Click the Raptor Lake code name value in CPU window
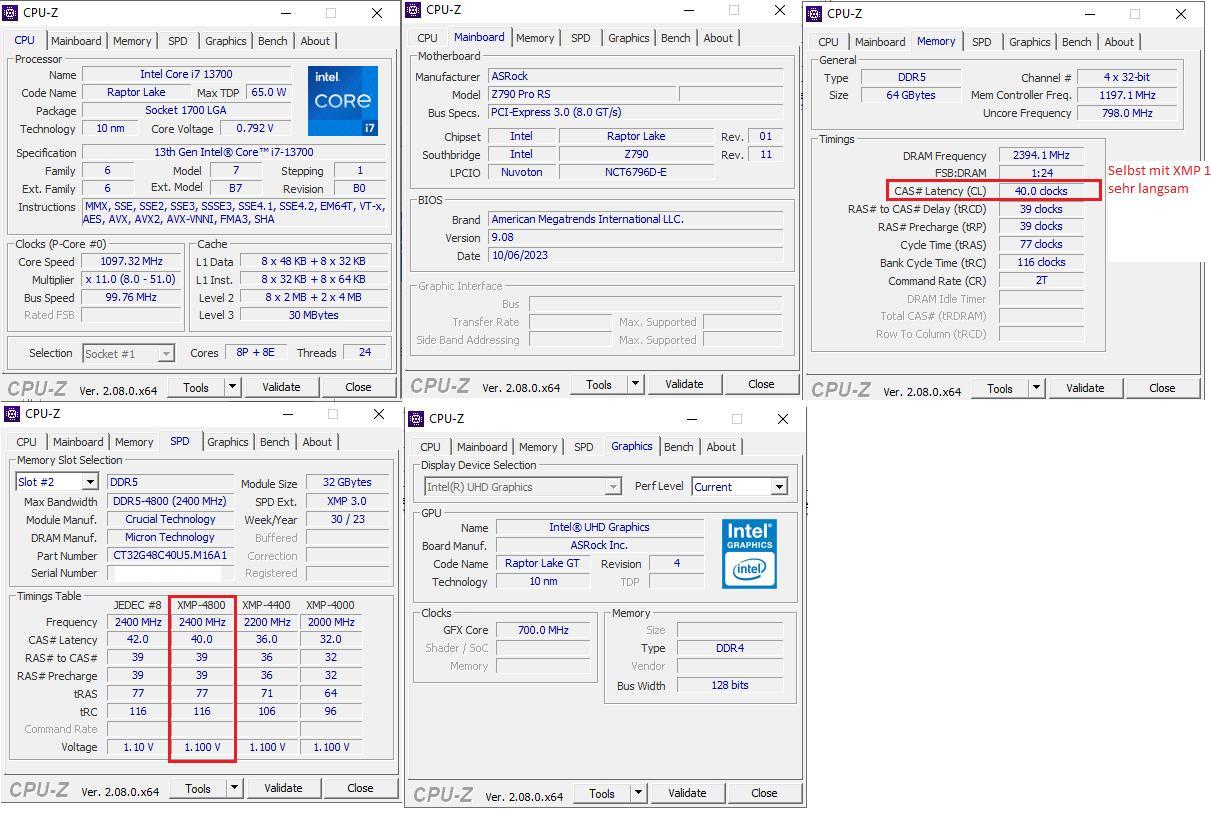The image size is (1211, 815). (x=136, y=93)
